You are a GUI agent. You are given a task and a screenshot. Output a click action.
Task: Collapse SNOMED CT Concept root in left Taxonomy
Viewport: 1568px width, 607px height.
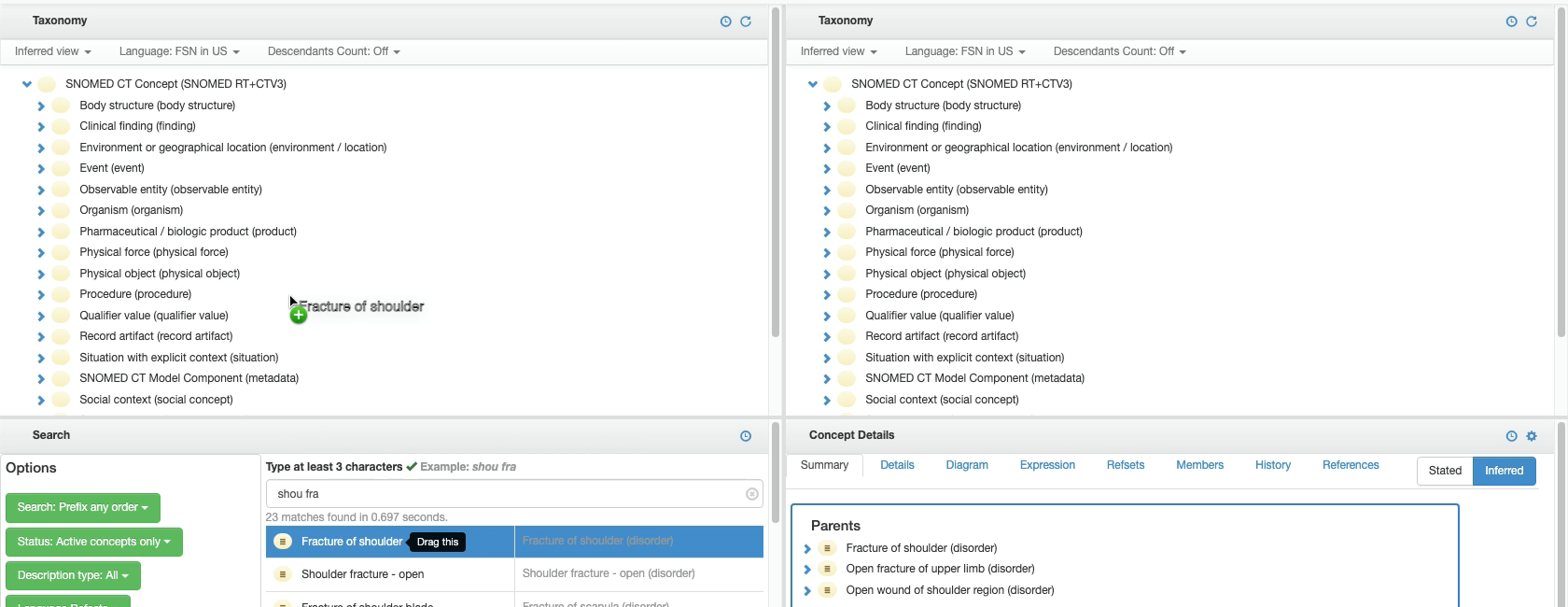coord(27,84)
